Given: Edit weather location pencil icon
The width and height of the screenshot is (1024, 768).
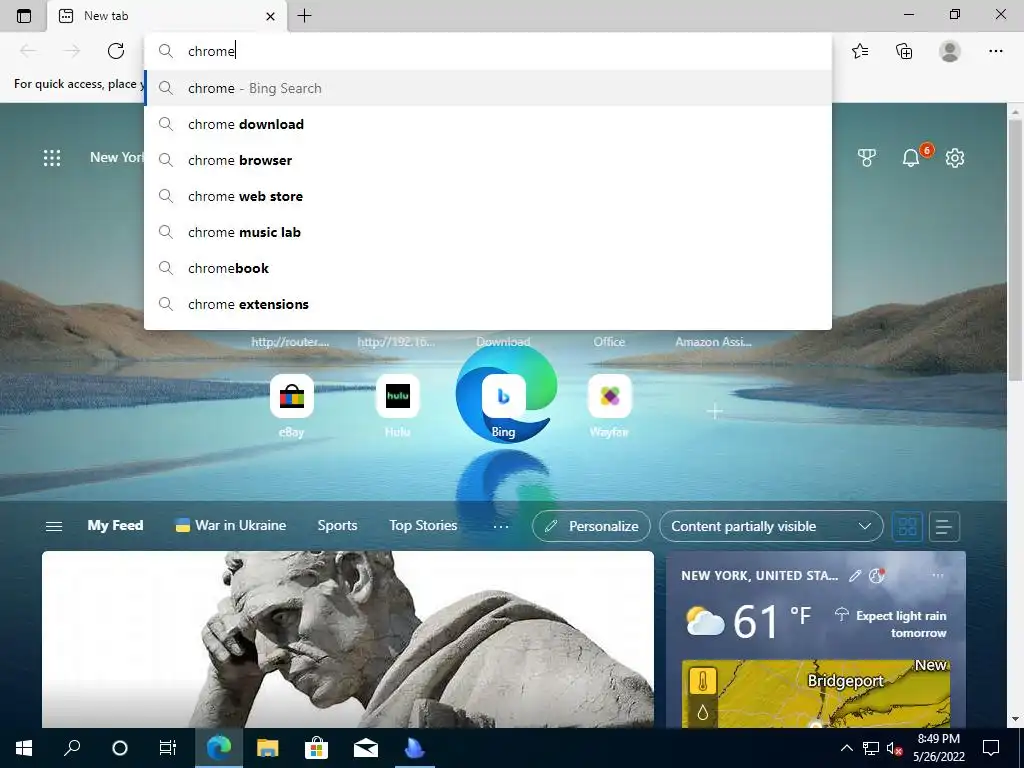Looking at the screenshot, I should tap(855, 575).
